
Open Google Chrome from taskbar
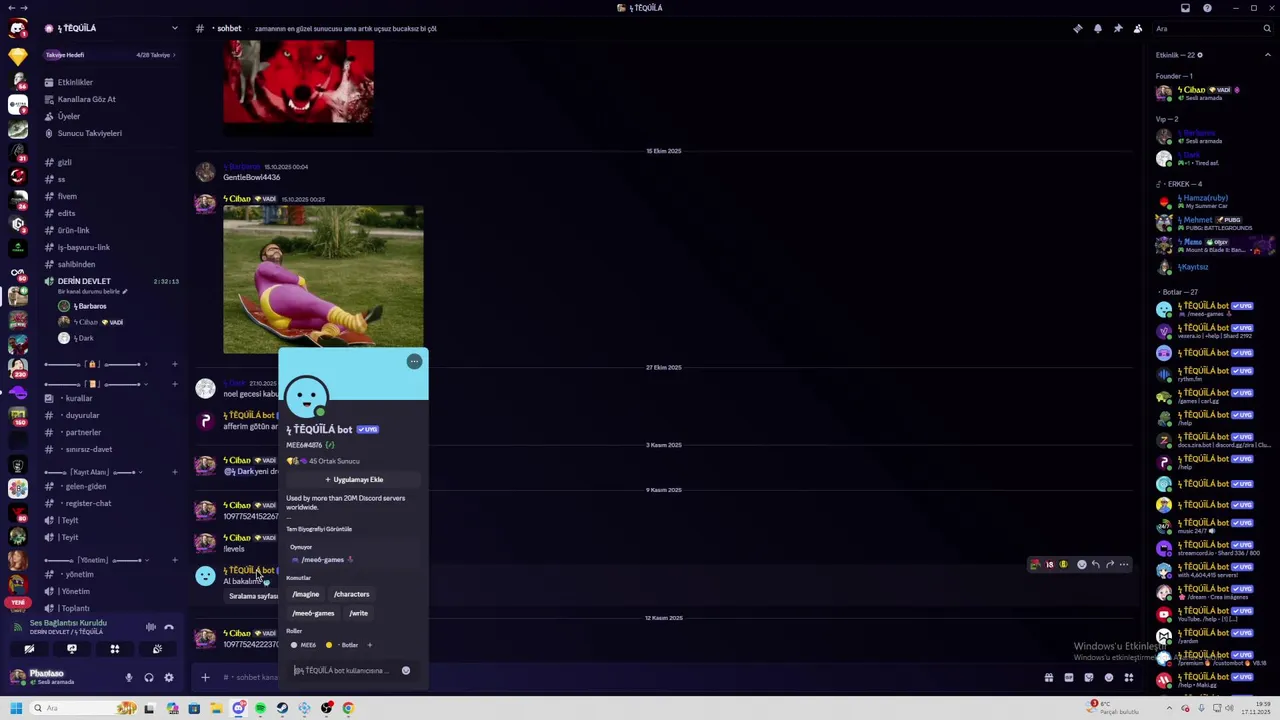(348, 708)
